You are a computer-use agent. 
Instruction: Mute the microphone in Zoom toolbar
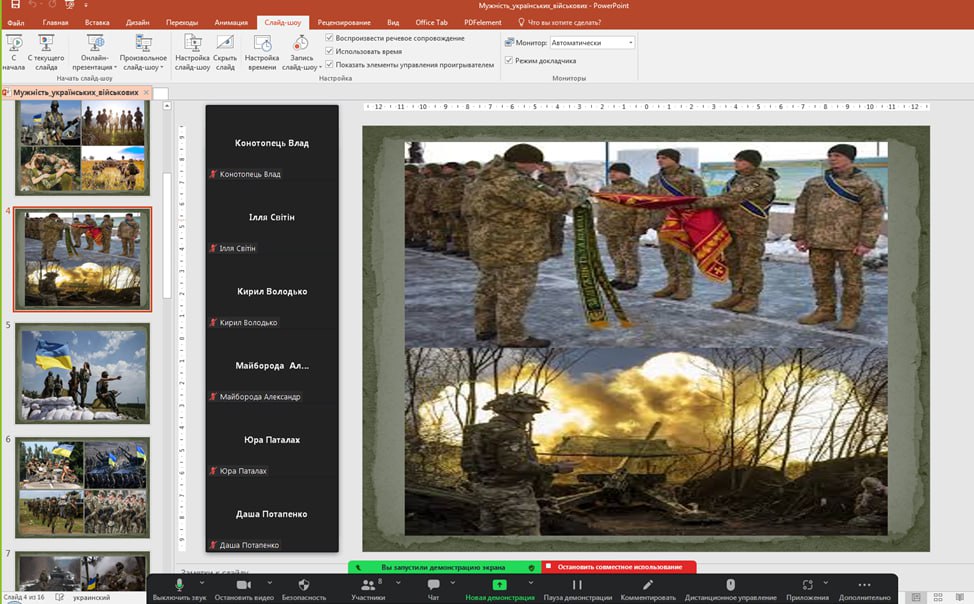(x=180, y=588)
